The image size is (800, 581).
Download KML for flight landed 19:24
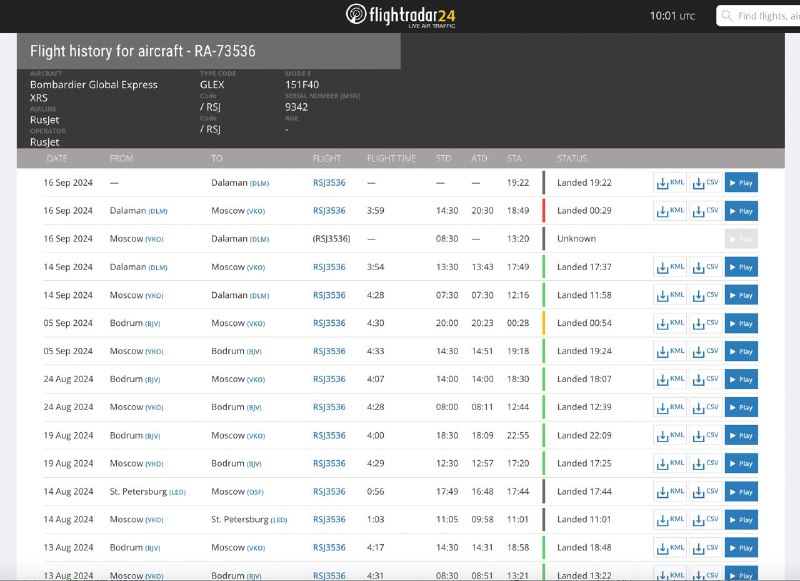pos(670,351)
